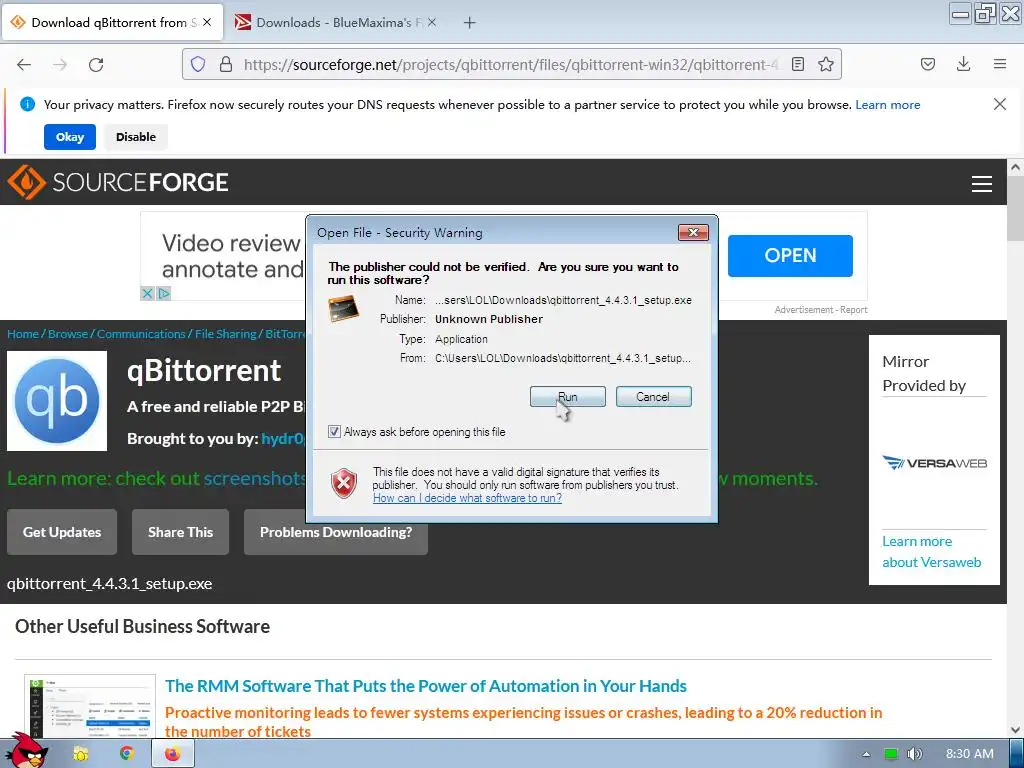Click the scrollbar down arrow
The width and height of the screenshot is (1024, 768).
pyautogui.click(x=1016, y=730)
